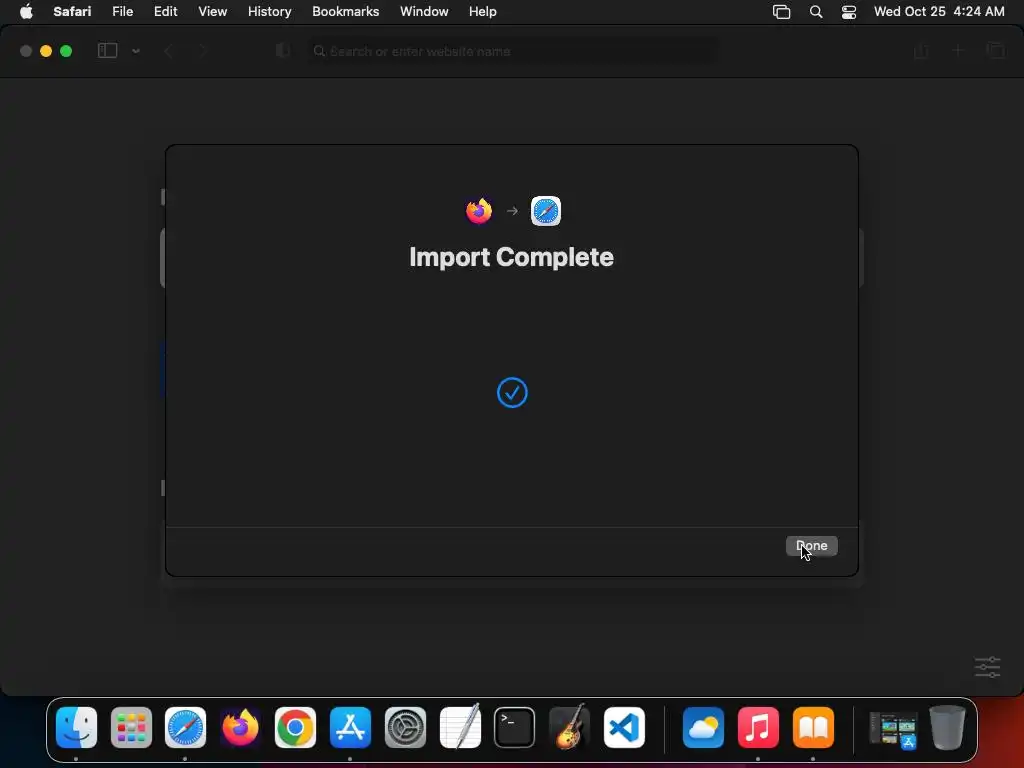Toggle the Safari sidebar button
The height and width of the screenshot is (768, 1024).
click(x=107, y=51)
